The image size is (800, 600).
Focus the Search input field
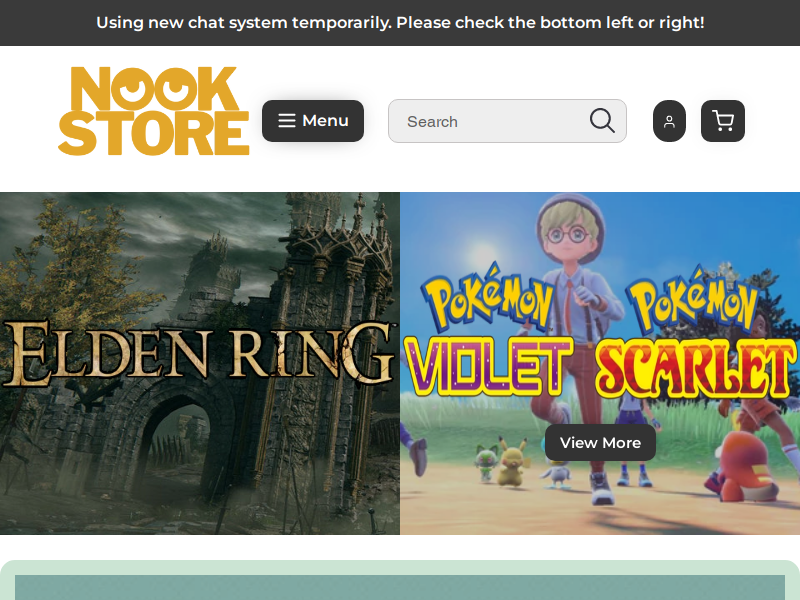tap(507, 121)
